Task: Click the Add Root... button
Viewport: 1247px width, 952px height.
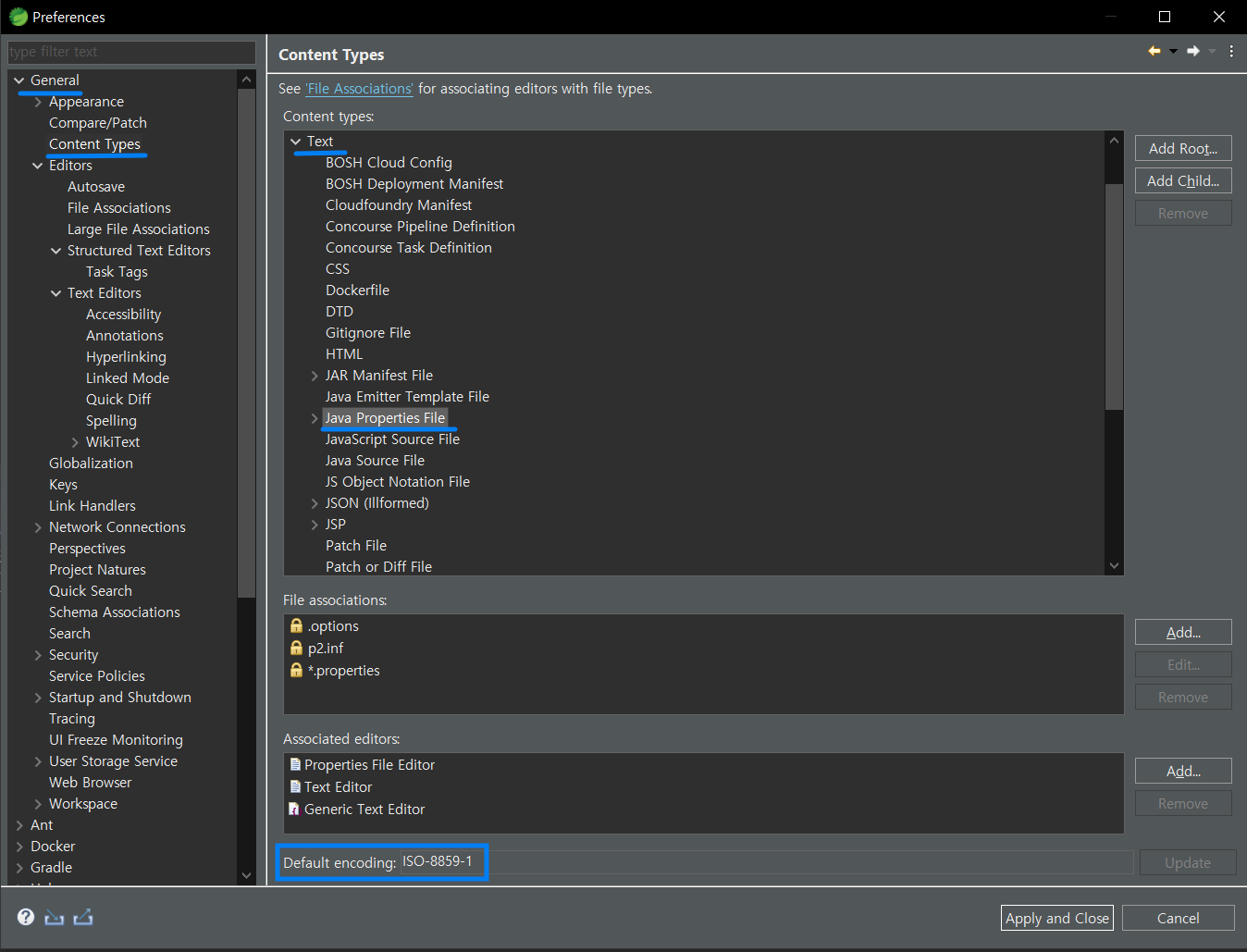Action: [1183, 148]
